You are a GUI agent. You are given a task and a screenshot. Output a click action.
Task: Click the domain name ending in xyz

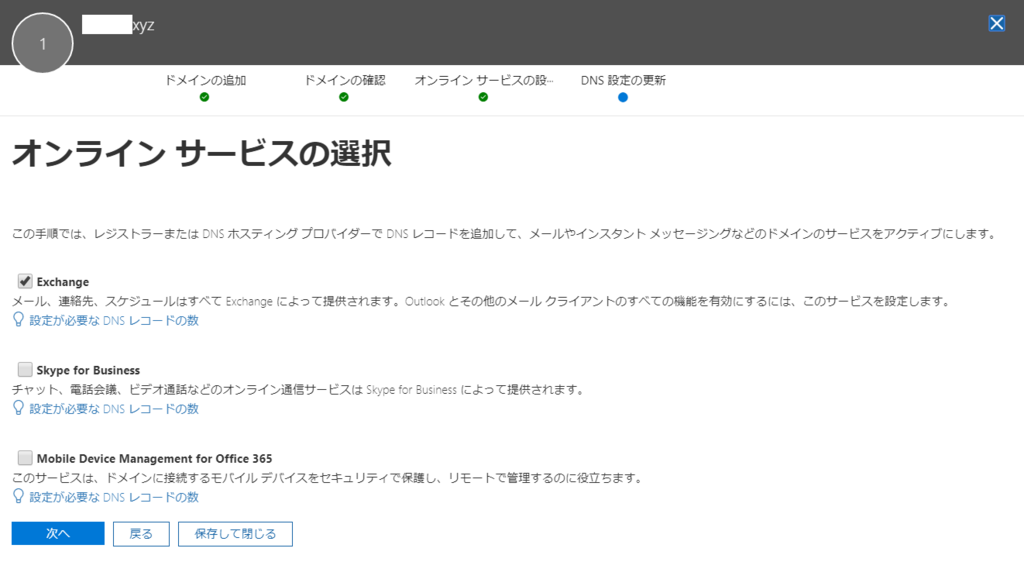point(118,25)
